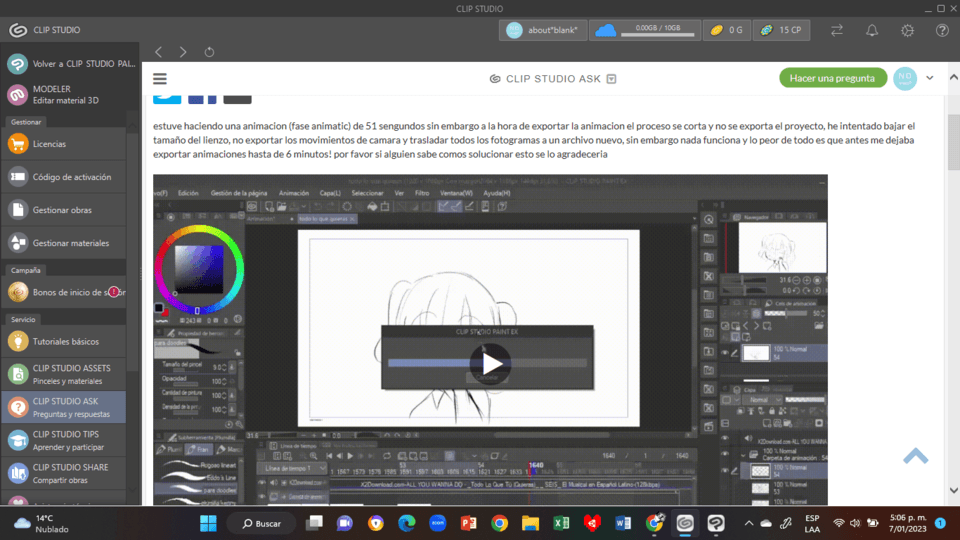Play the embedded video
Screen dimensions: 960x540
(490, 364)
